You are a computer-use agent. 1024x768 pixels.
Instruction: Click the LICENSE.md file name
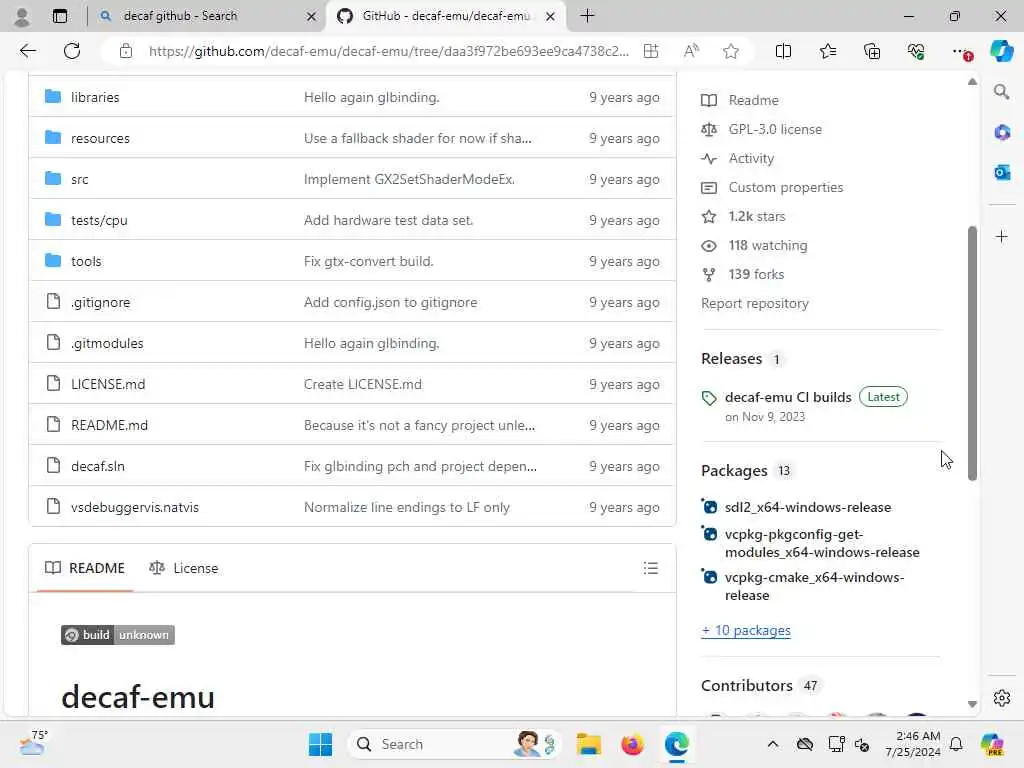[108, 385]
